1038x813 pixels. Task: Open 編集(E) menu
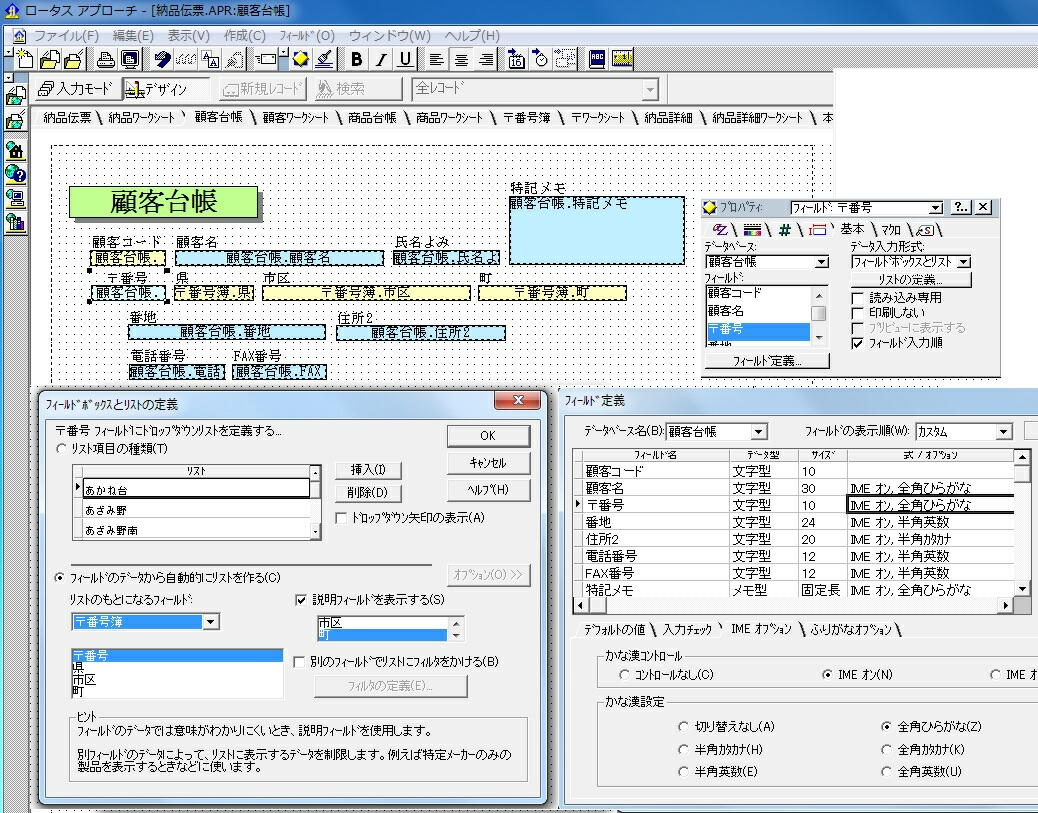(133, 36)
